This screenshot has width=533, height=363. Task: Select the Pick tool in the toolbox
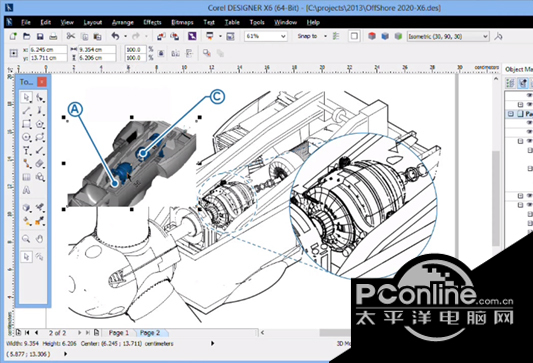pyautogui.click(x=26, y=97)
